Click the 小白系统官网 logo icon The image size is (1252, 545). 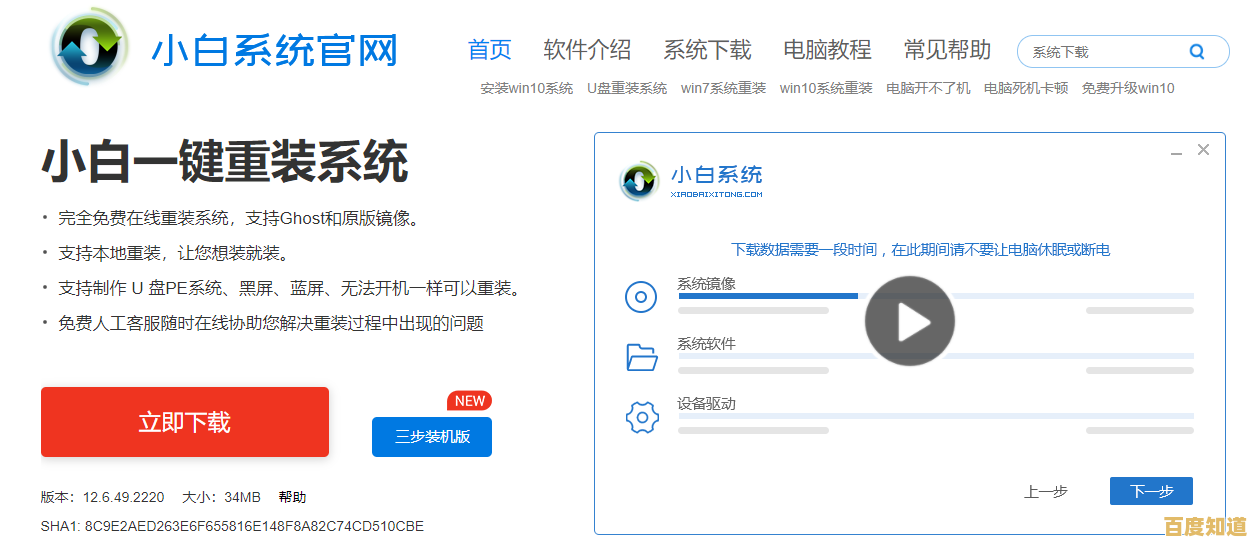[90, 49]
